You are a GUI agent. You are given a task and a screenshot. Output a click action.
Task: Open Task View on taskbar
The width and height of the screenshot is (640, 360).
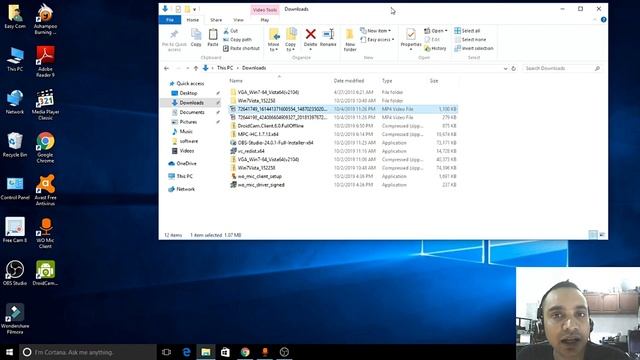166,352
